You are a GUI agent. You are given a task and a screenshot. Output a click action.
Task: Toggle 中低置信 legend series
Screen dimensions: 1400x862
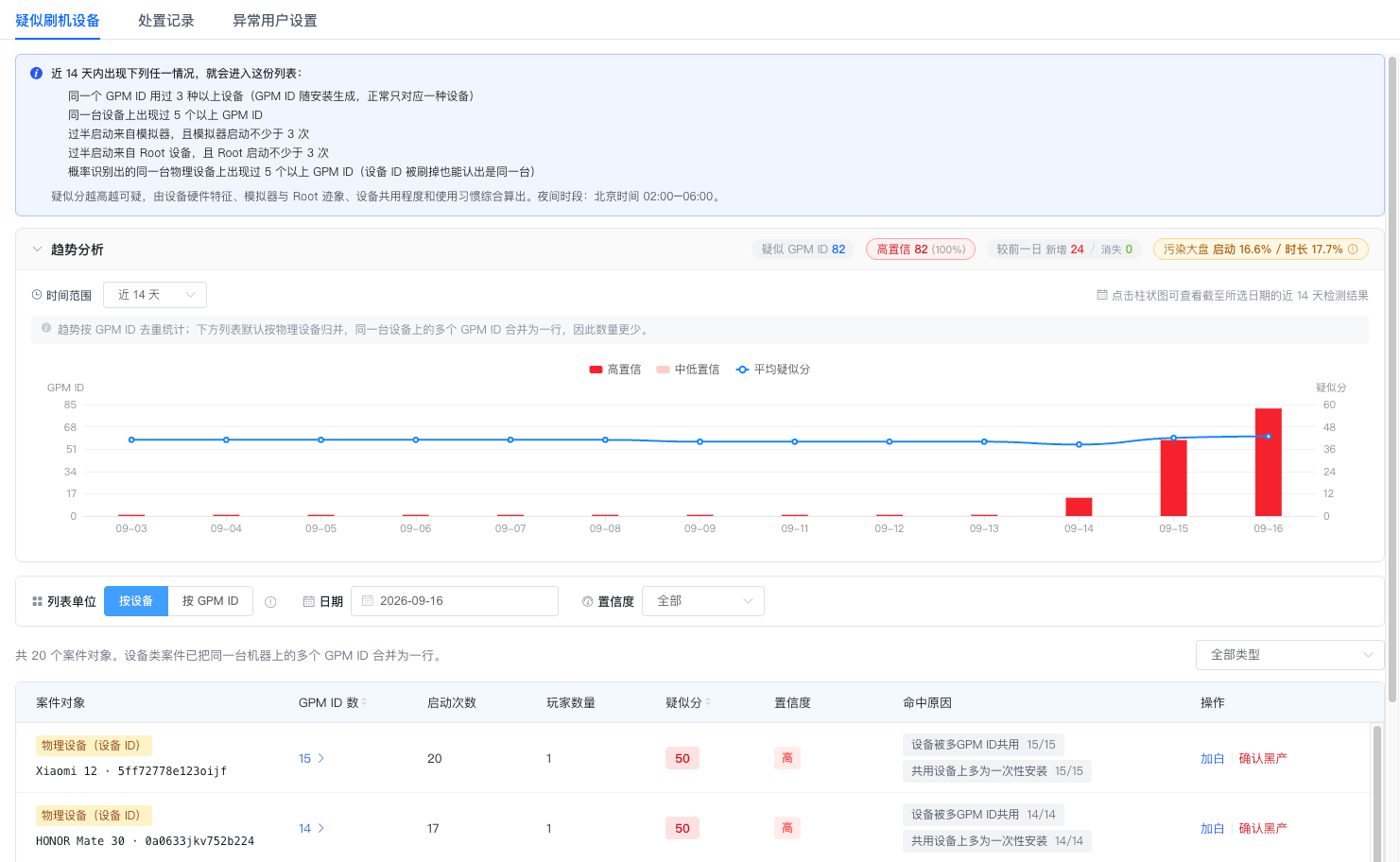pos(688,370)
